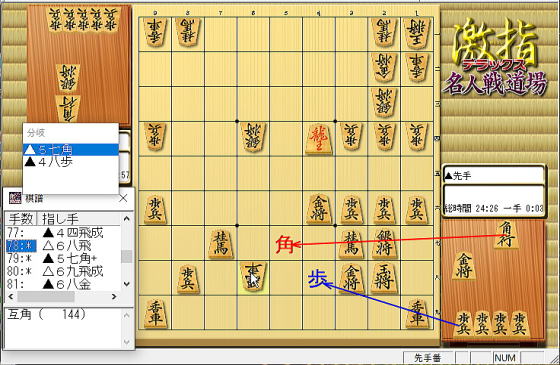Select gote's silver piece in top-left hand tray

coord(68,78)
